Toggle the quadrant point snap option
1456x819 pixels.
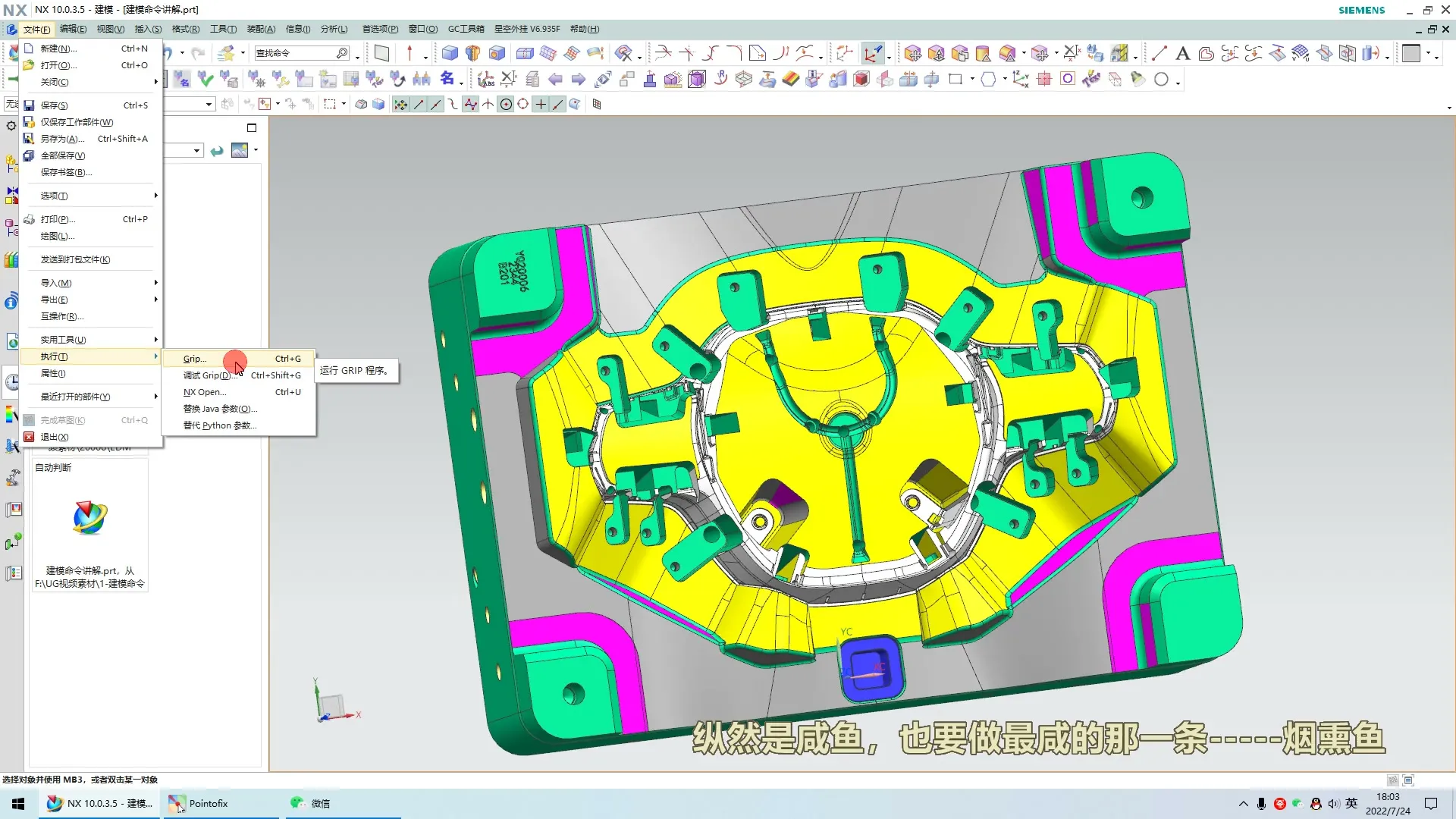(x=523, y=105)
